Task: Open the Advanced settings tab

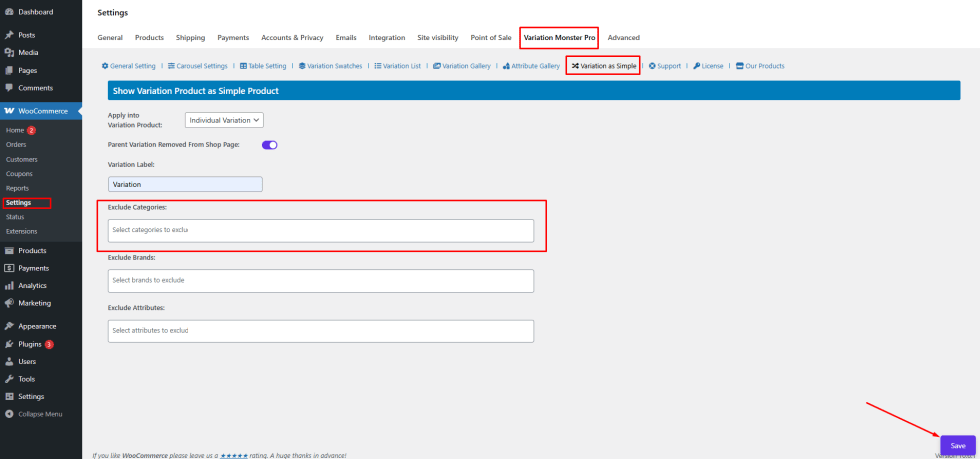Action: pyautogui.click(x=624, y=38)
